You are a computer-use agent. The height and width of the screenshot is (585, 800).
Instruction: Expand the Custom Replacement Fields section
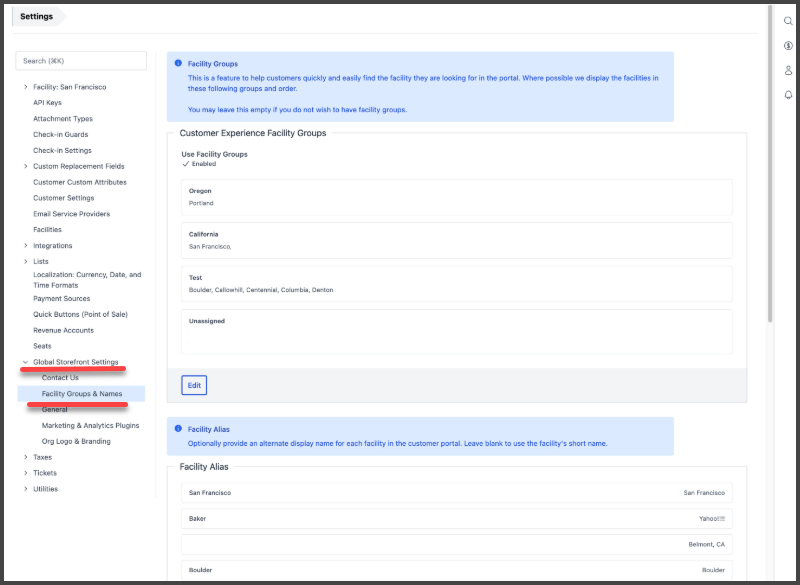[26, 166]
